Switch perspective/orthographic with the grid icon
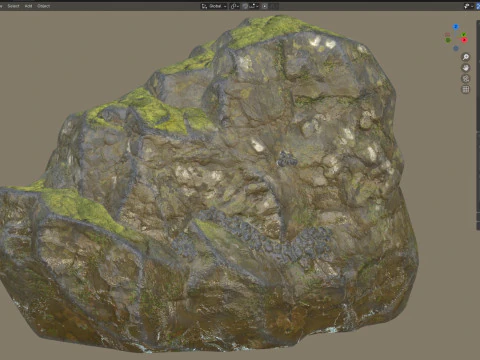Image resolution: width=480 pixels, height=360 pixels. click(466, 89)
